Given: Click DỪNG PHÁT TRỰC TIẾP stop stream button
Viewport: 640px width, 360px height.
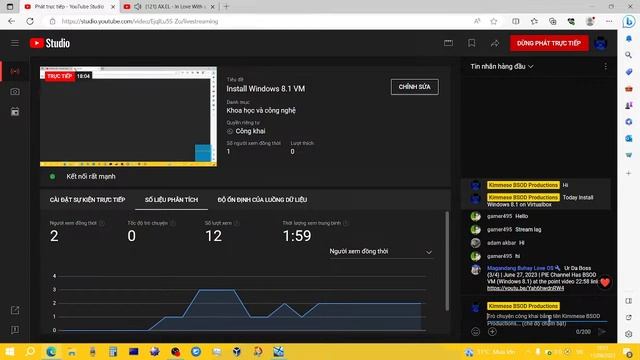Looking at the screenshot, I should tap(549, 43).
